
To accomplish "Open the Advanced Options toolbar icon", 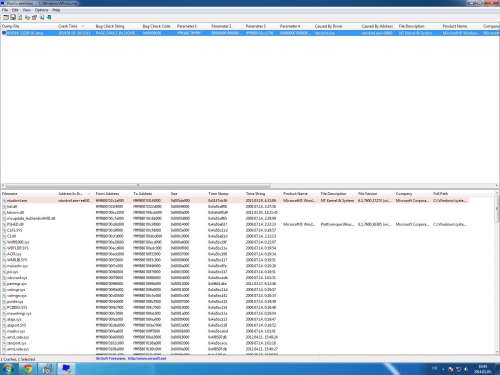I will click(x=6, y=17).
